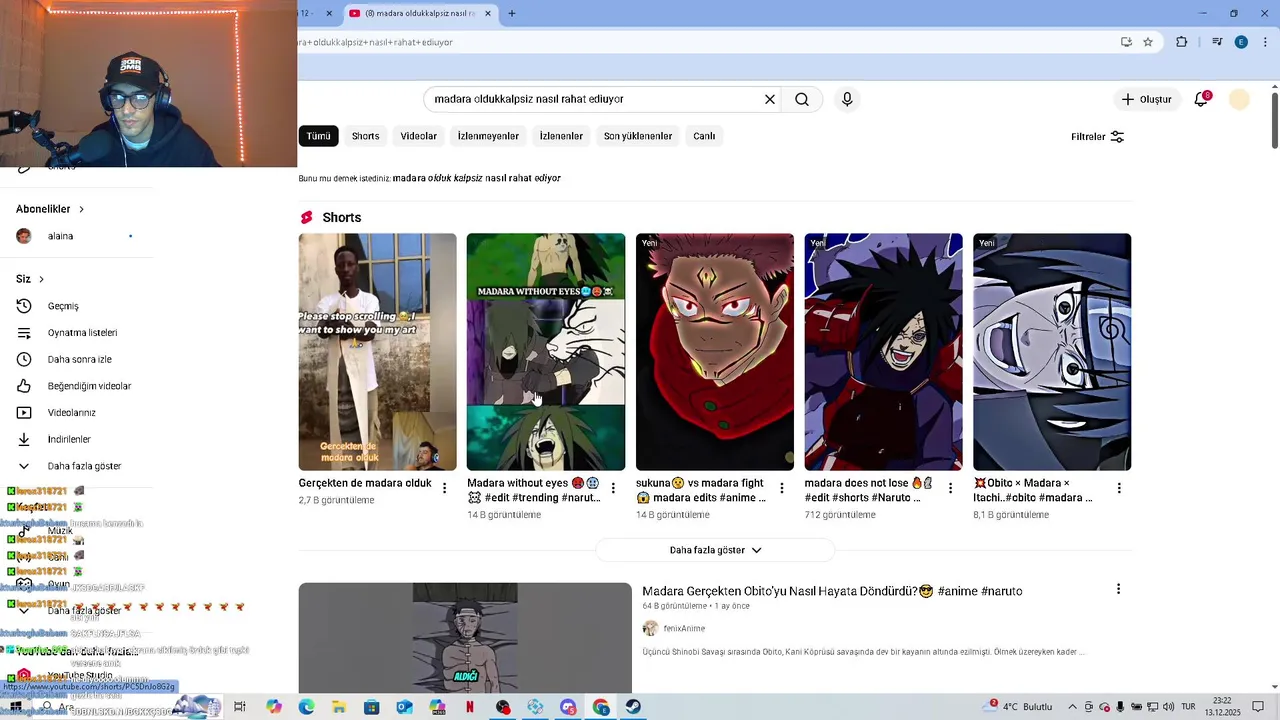The image size is (1280, 720).
Task: Expand the Siz section chevron
Action: [x=41, y=279]
